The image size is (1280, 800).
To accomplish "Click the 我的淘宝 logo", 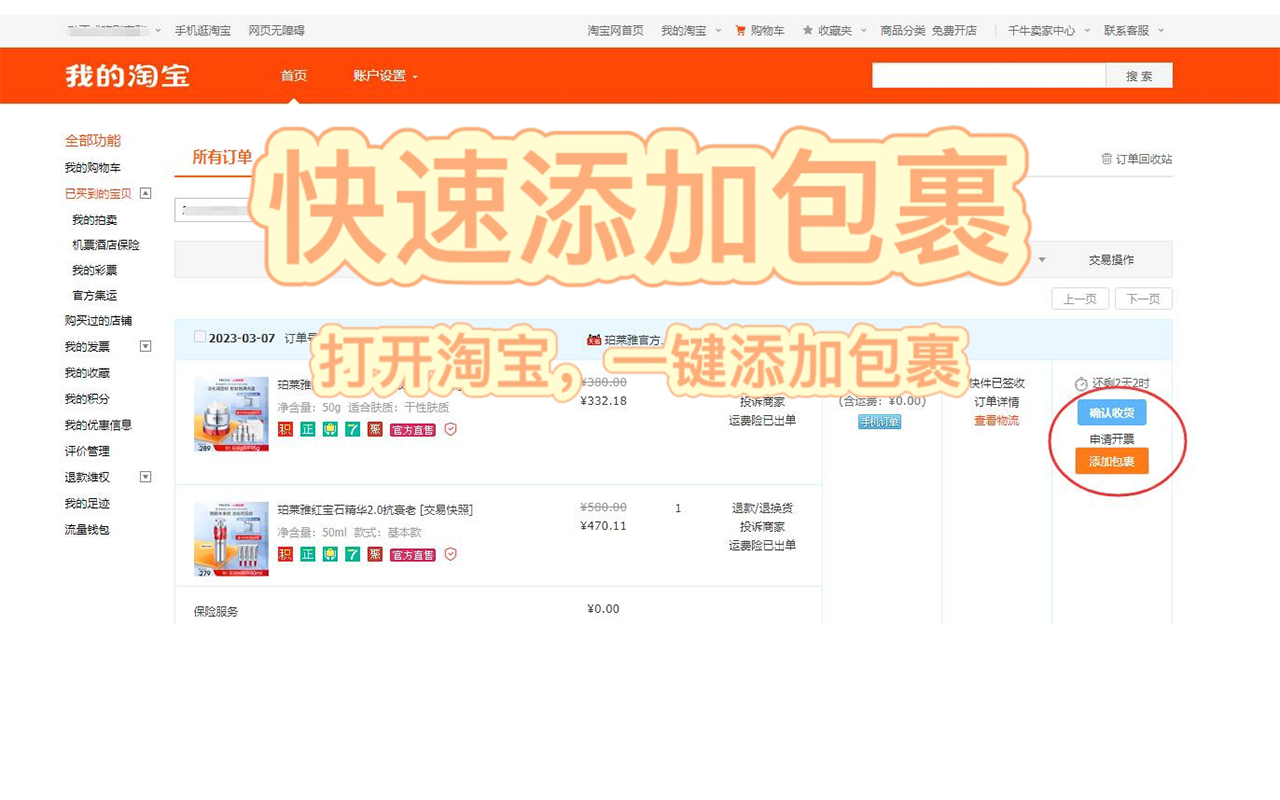I will point(127,76).
